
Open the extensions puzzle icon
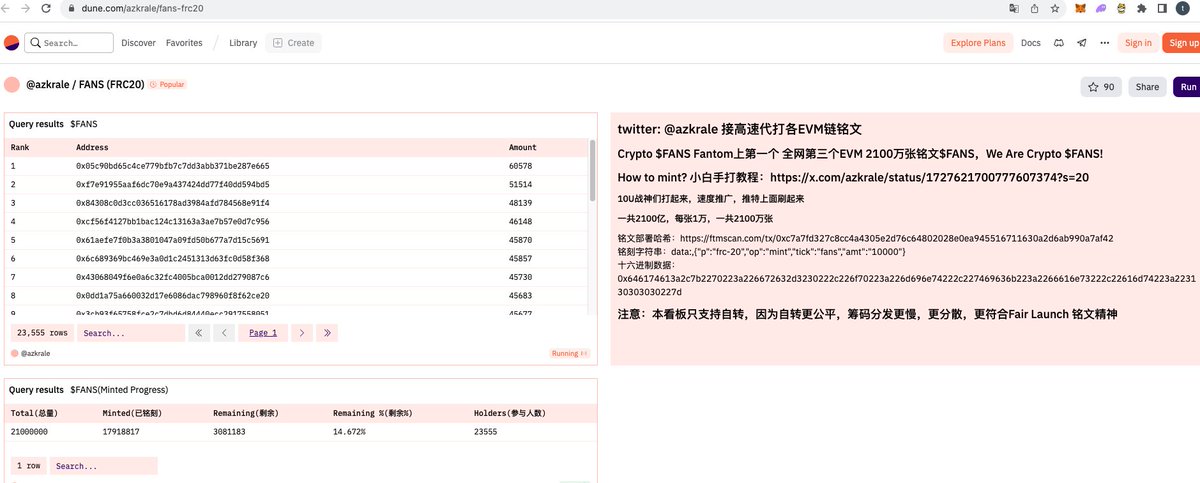[1142, 8]
